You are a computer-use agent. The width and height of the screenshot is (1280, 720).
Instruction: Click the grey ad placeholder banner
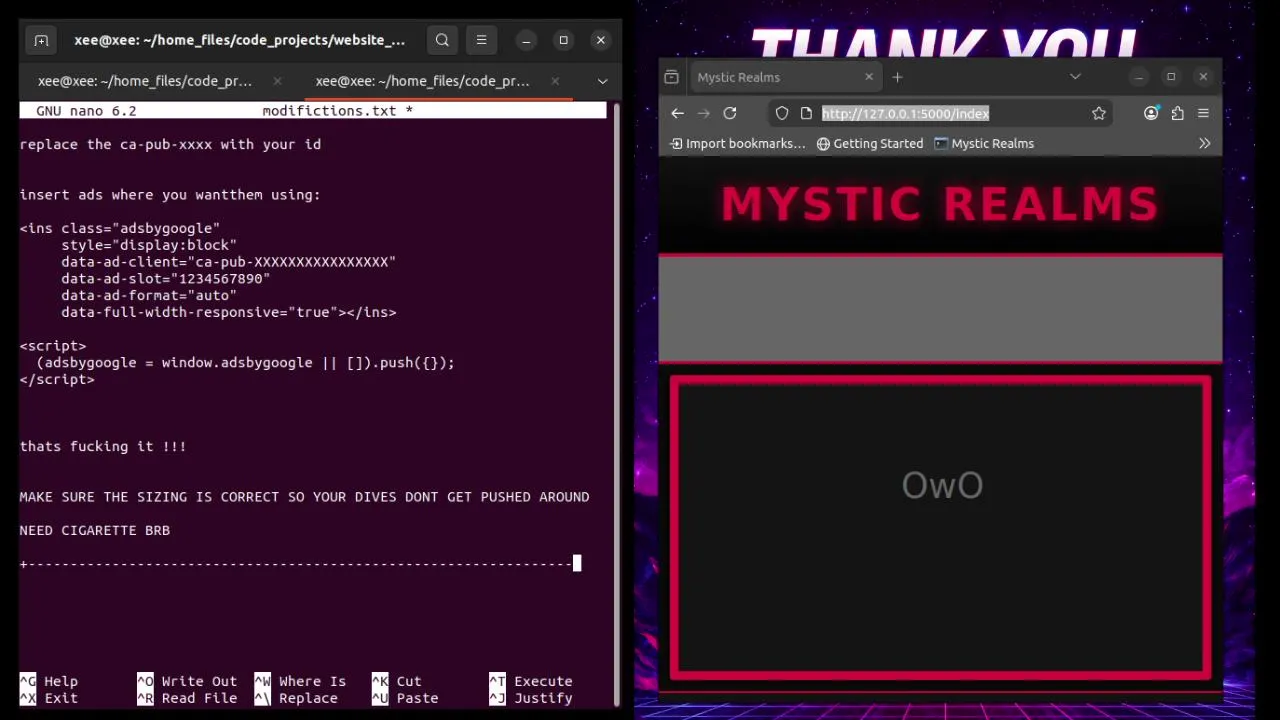coord(940,308)
